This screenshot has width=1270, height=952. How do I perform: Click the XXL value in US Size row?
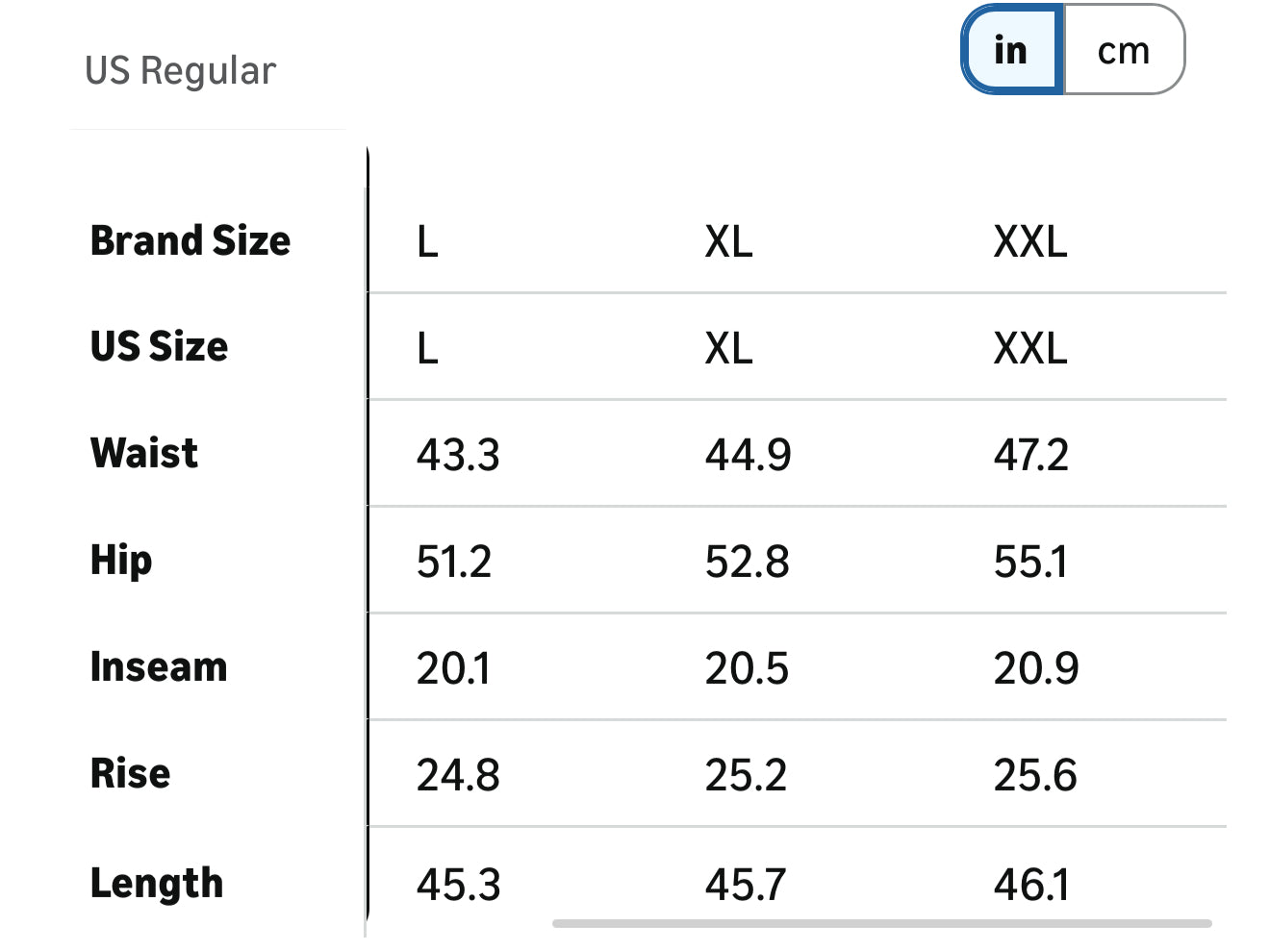click(1030, 348)
